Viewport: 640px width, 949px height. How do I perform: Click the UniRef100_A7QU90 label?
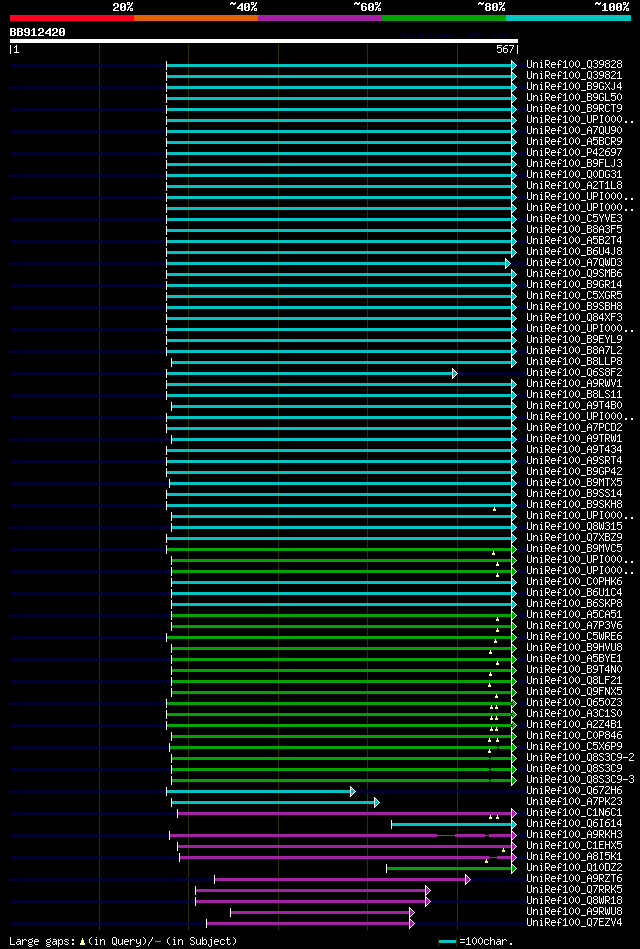pos(574,131)
